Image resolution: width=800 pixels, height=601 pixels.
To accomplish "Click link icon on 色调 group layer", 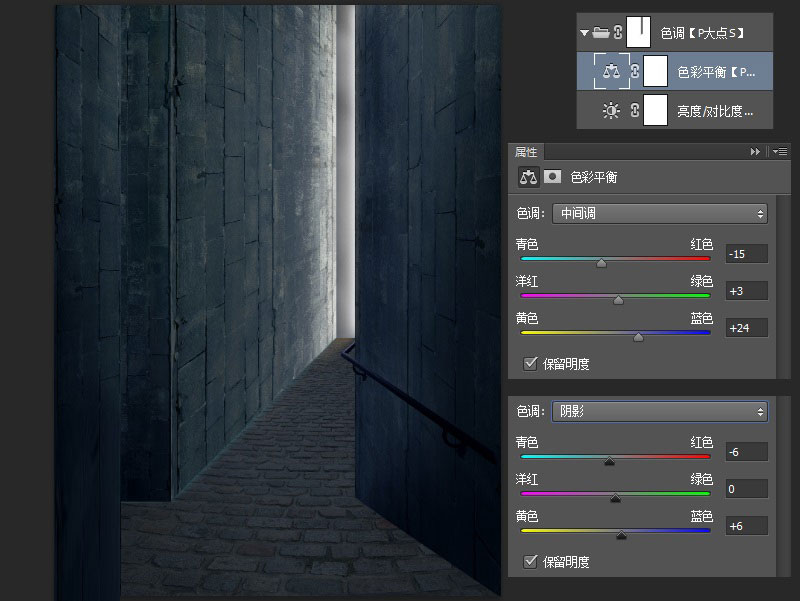I will [618, 33].
